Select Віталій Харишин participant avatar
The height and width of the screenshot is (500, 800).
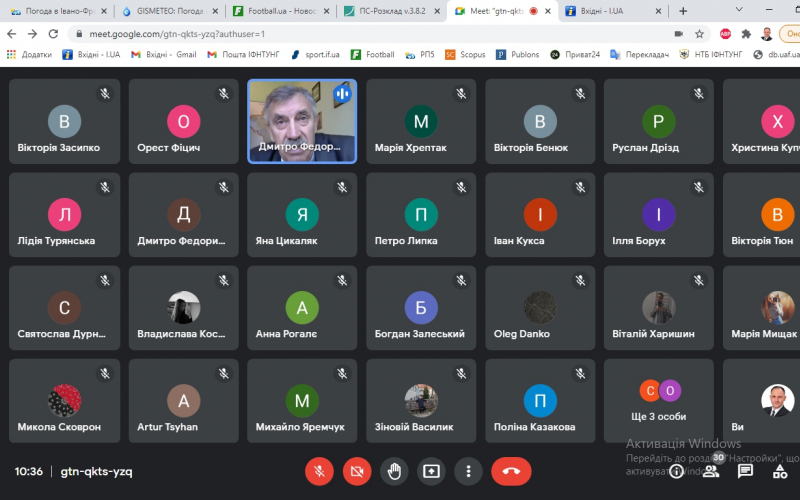click(659, 307)
